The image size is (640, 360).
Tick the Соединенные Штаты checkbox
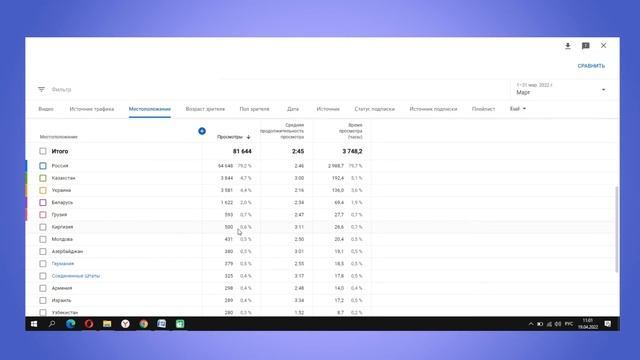[x=43, y=276]
